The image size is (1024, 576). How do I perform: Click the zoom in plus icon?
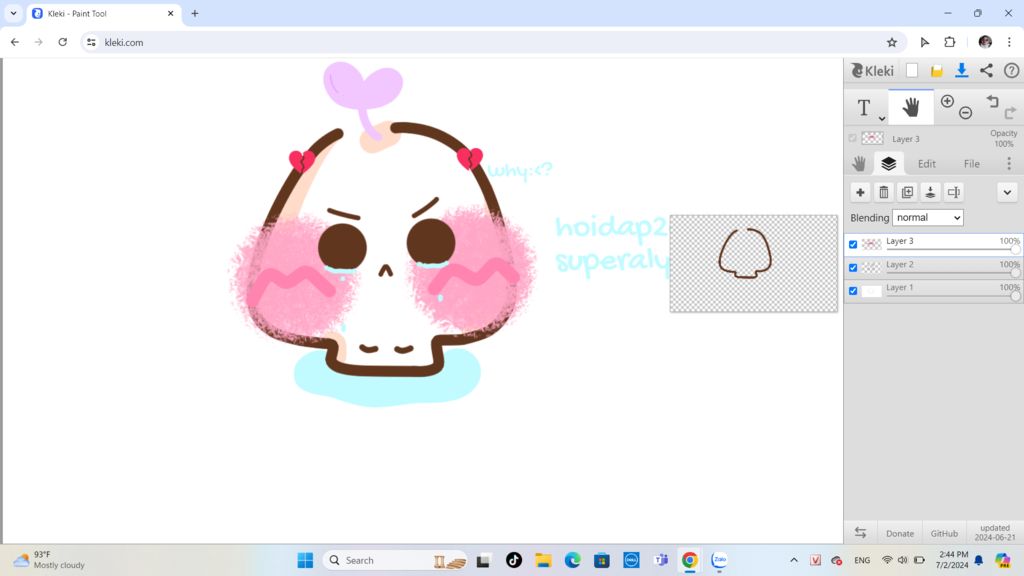coord(947,101)
